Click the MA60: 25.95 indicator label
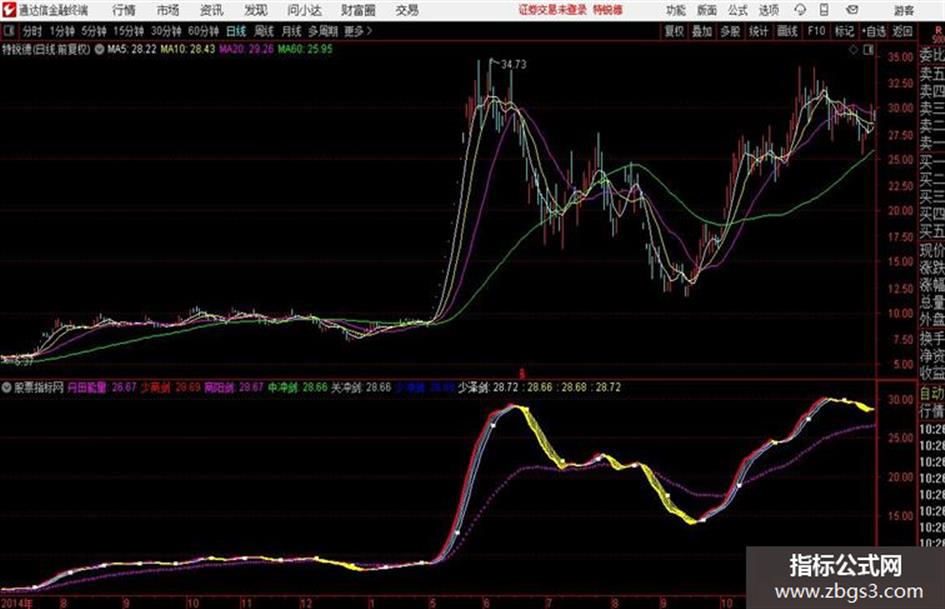 304,49
